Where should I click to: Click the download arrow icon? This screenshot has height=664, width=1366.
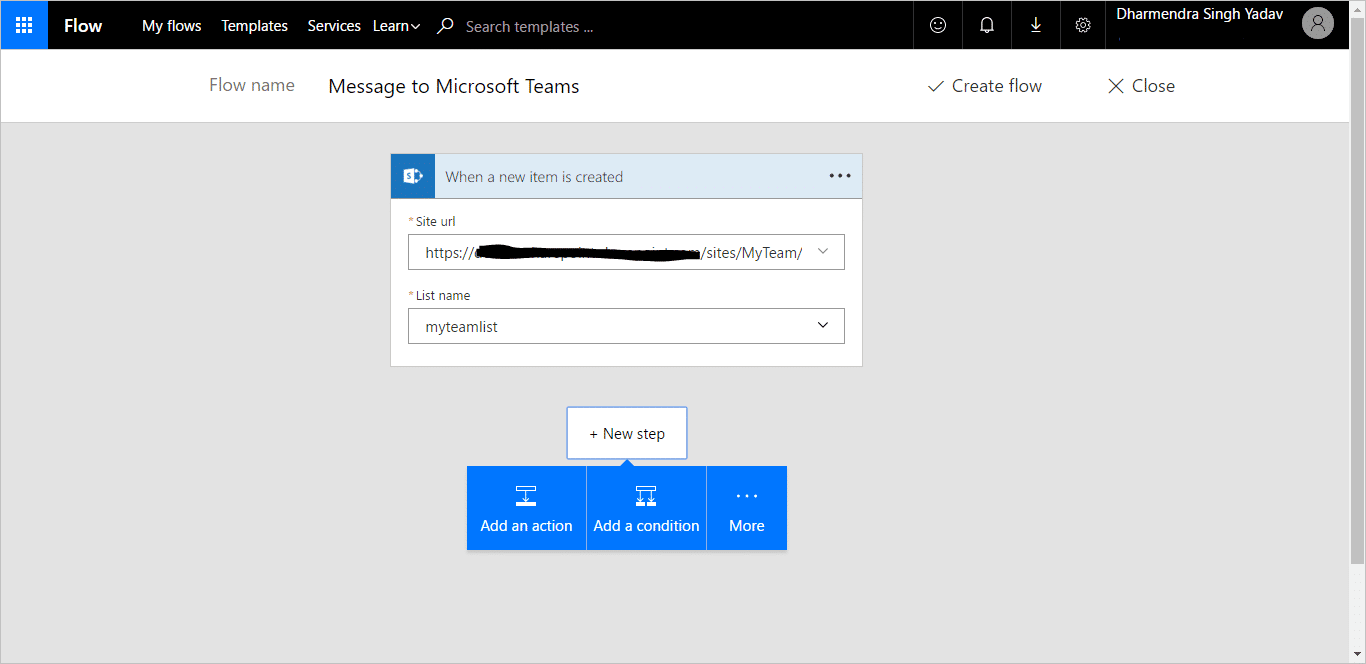tap(1035, 25)
